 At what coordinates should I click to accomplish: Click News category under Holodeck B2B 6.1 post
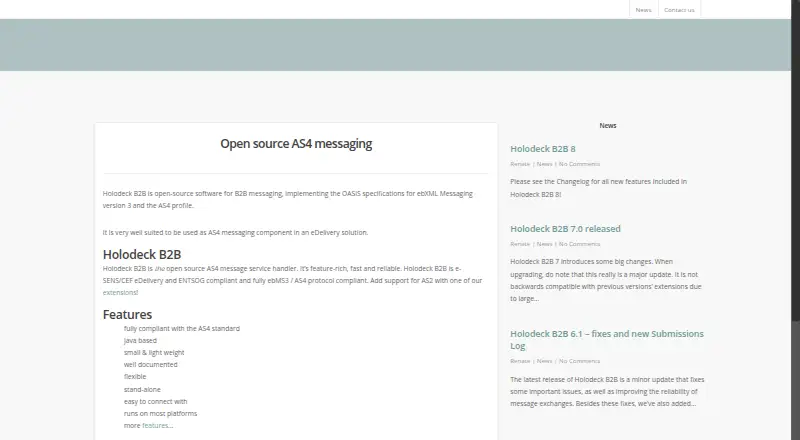coord(544,361)
